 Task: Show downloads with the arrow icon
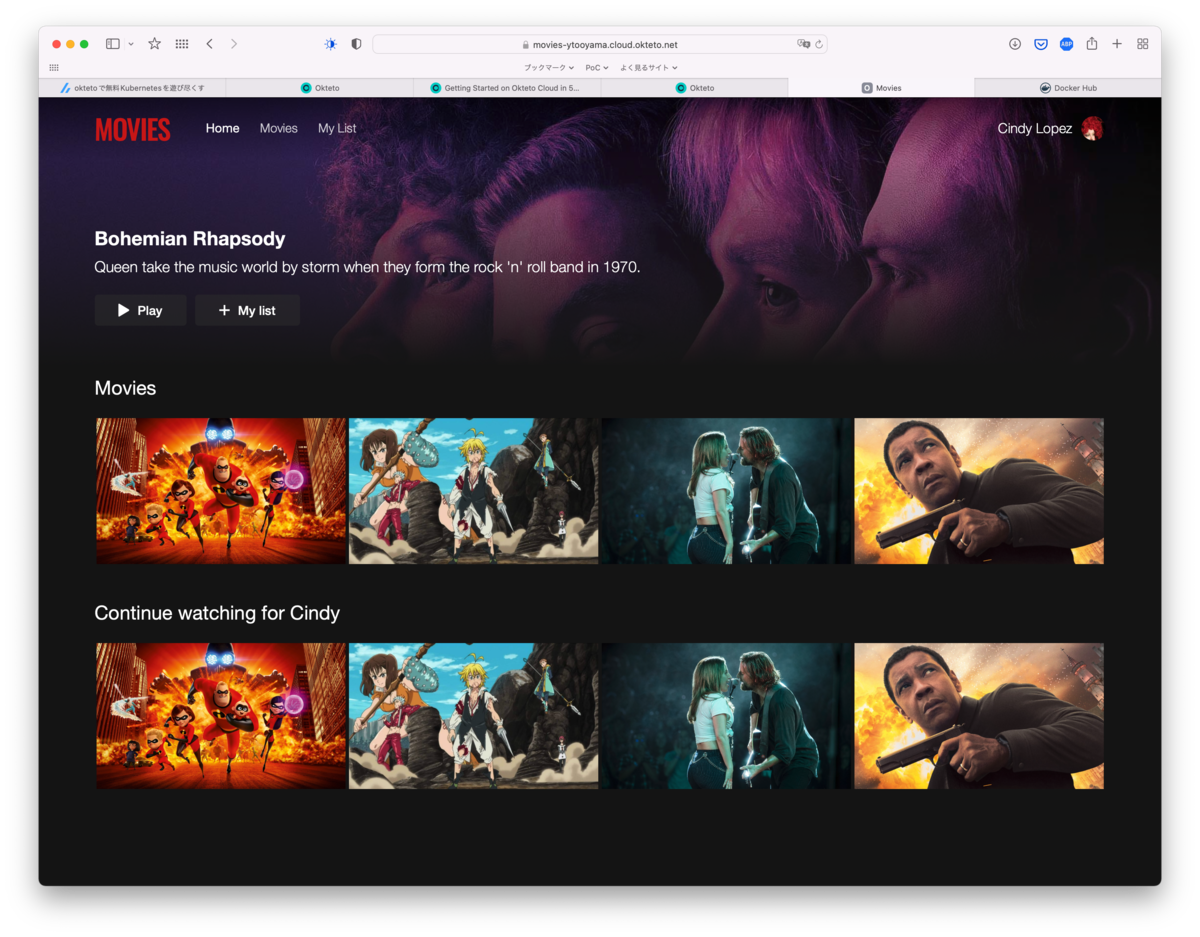pos(1015,44)
